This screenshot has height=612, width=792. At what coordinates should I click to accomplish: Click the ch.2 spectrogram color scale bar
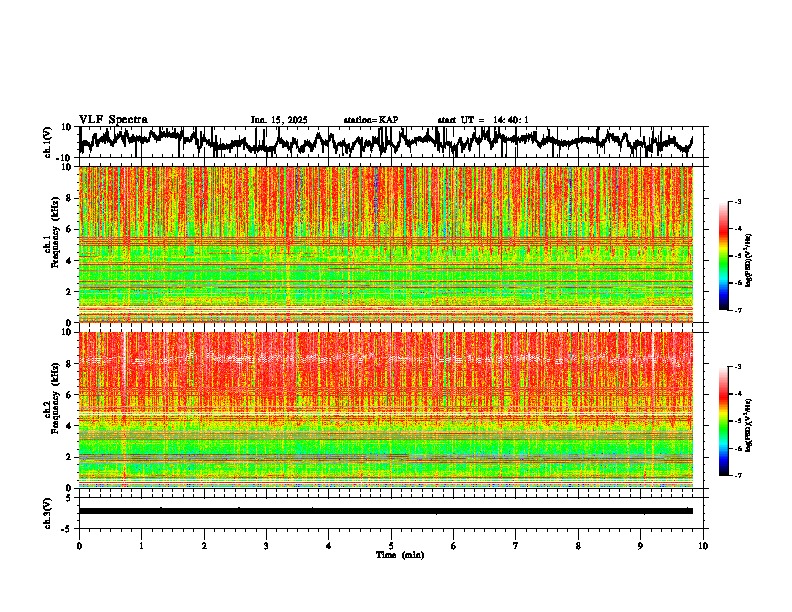point(724,421)
